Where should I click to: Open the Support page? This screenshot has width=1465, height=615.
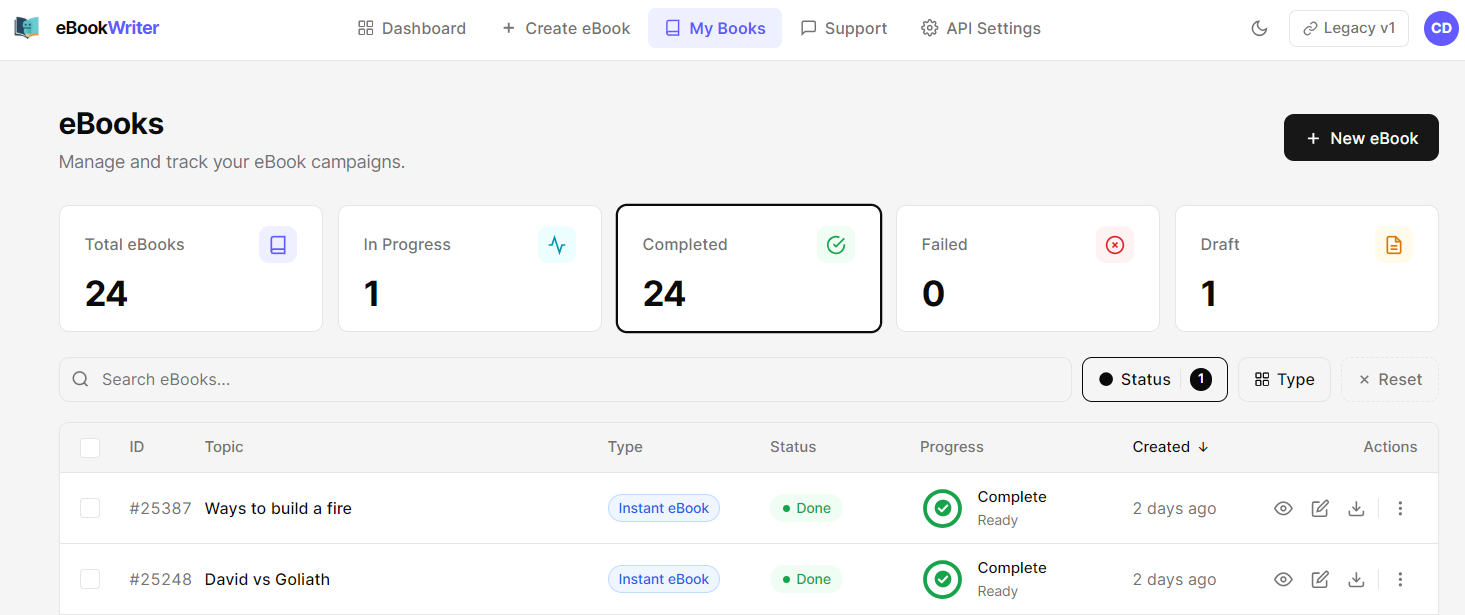click(844, 28)
